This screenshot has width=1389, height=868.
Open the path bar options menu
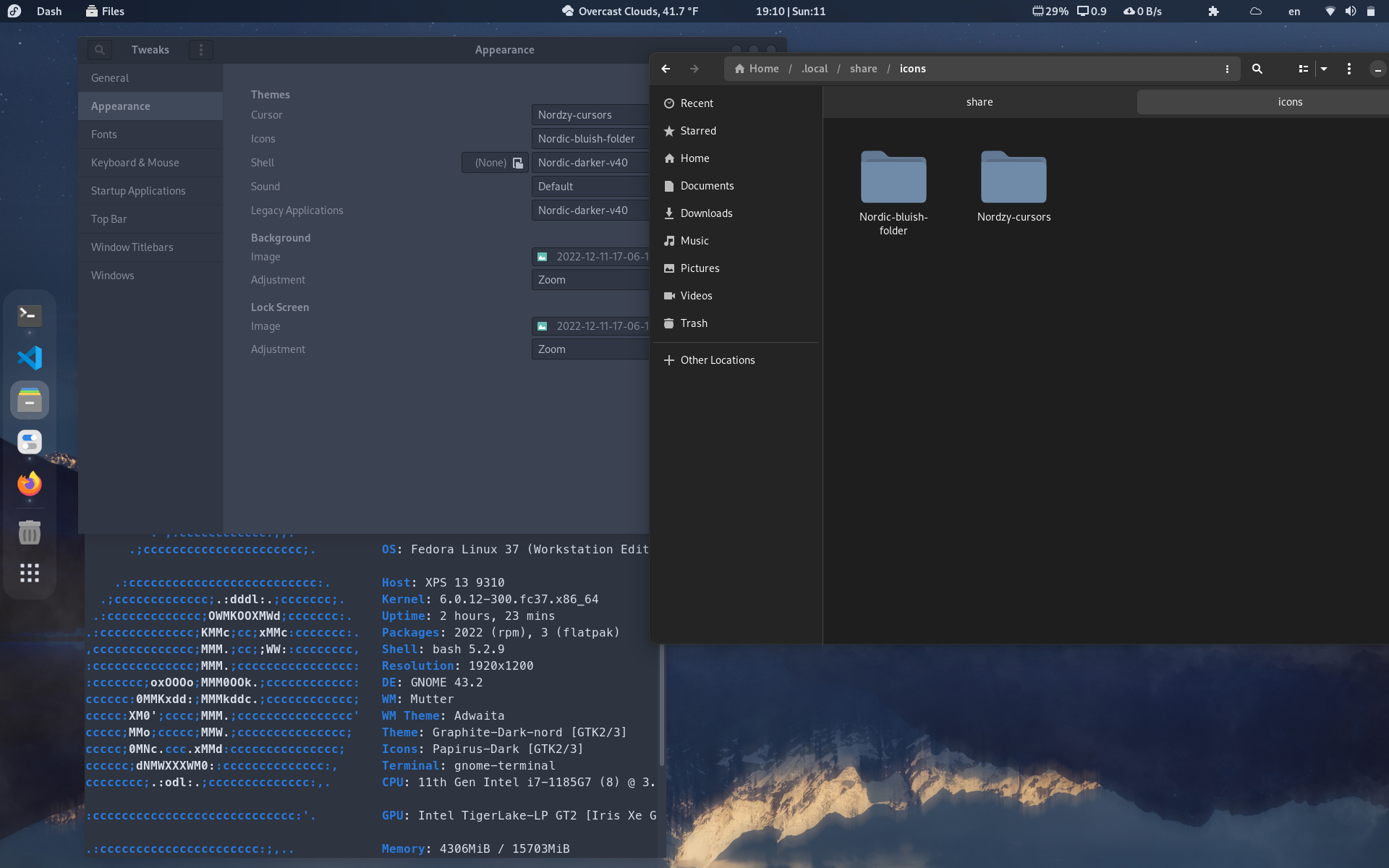[1227, 69]
